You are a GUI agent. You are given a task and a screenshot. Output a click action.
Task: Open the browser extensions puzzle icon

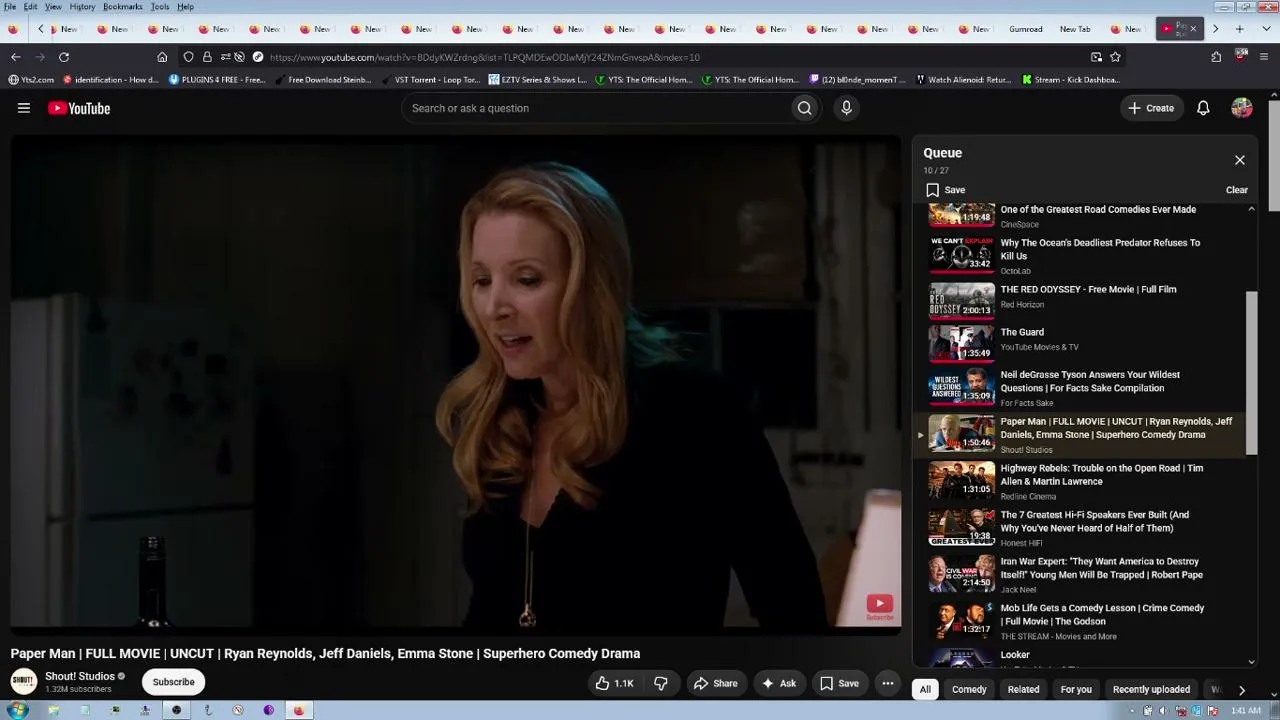[1216, 57]
